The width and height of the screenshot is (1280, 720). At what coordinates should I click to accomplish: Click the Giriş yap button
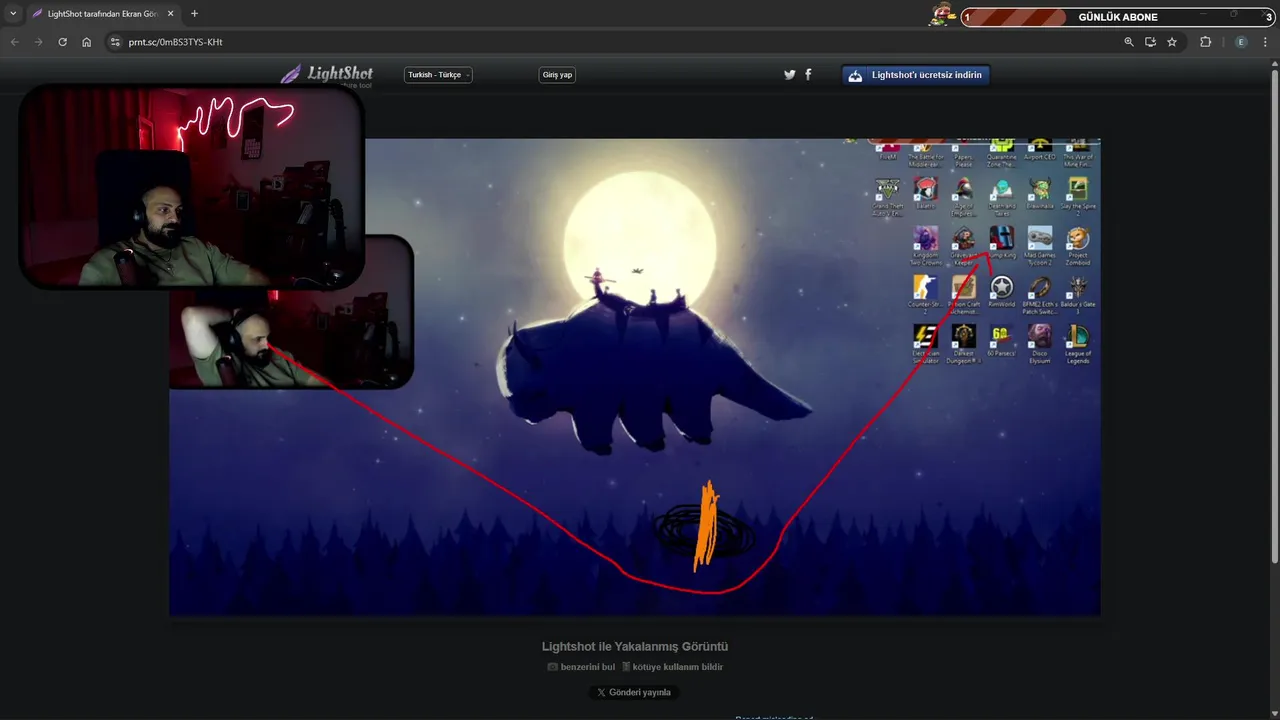click(557, 75)
